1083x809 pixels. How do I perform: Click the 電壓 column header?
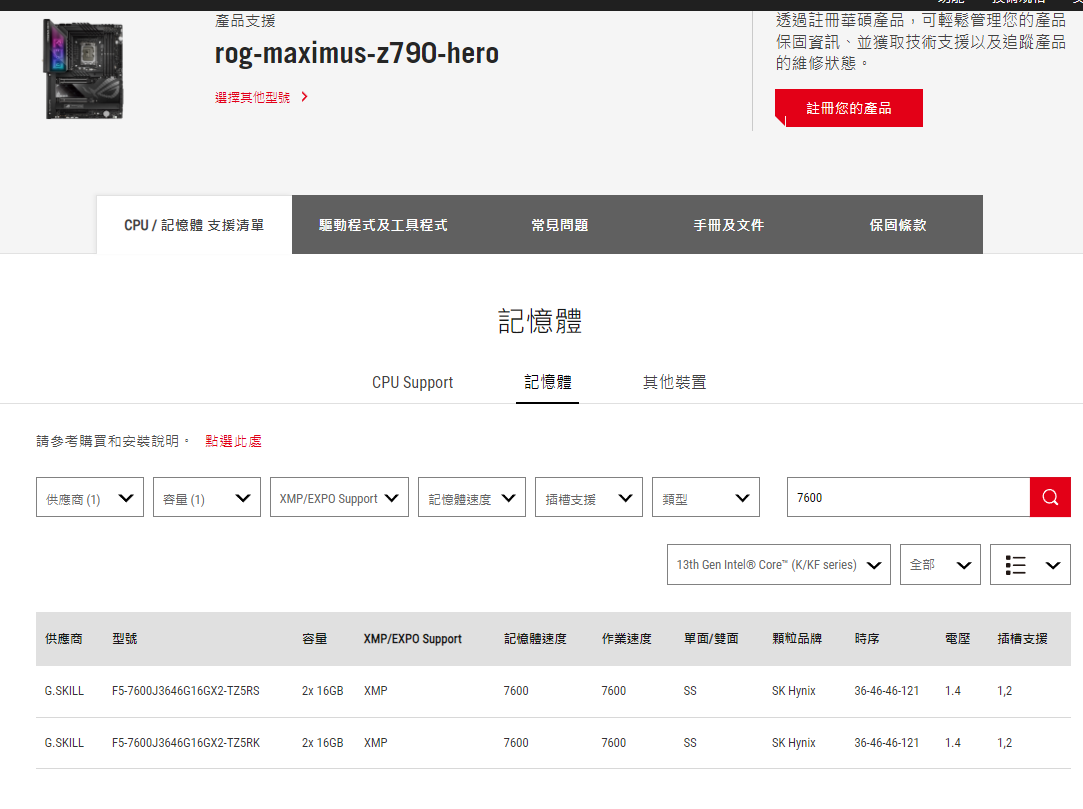[957, 638]
